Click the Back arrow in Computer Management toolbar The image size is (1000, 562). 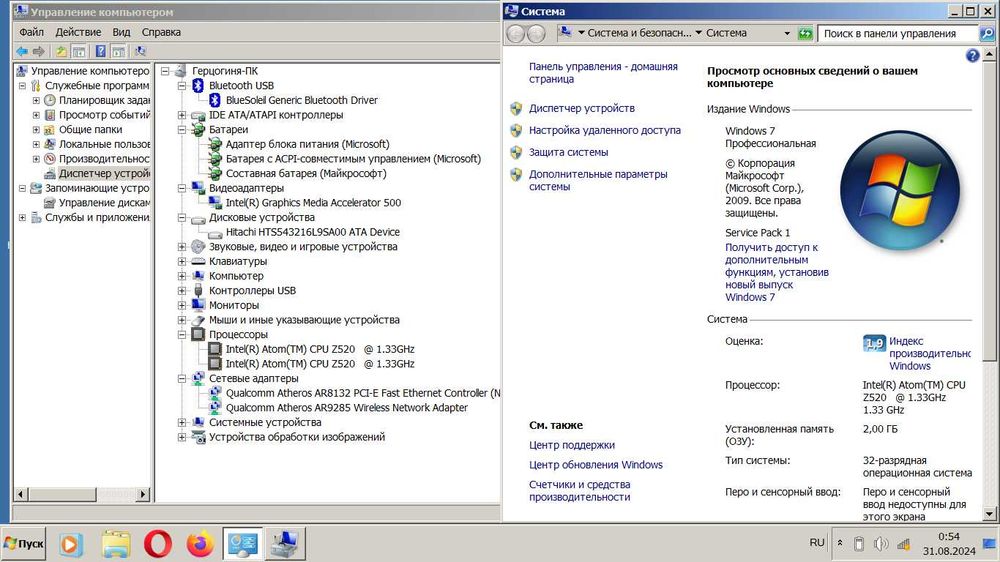tap(22, 52)
